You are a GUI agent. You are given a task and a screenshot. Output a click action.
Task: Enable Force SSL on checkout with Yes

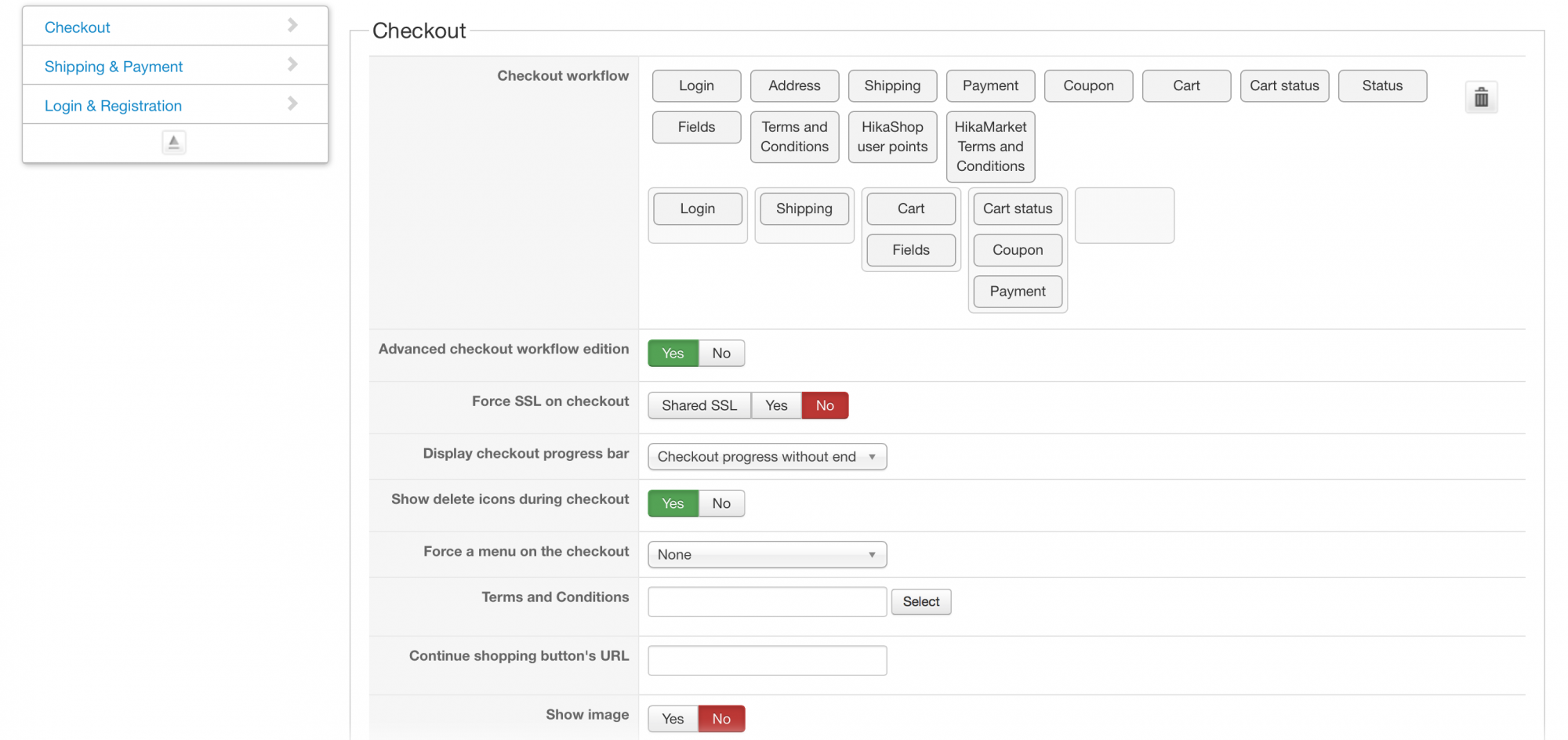tap(776, 405)
